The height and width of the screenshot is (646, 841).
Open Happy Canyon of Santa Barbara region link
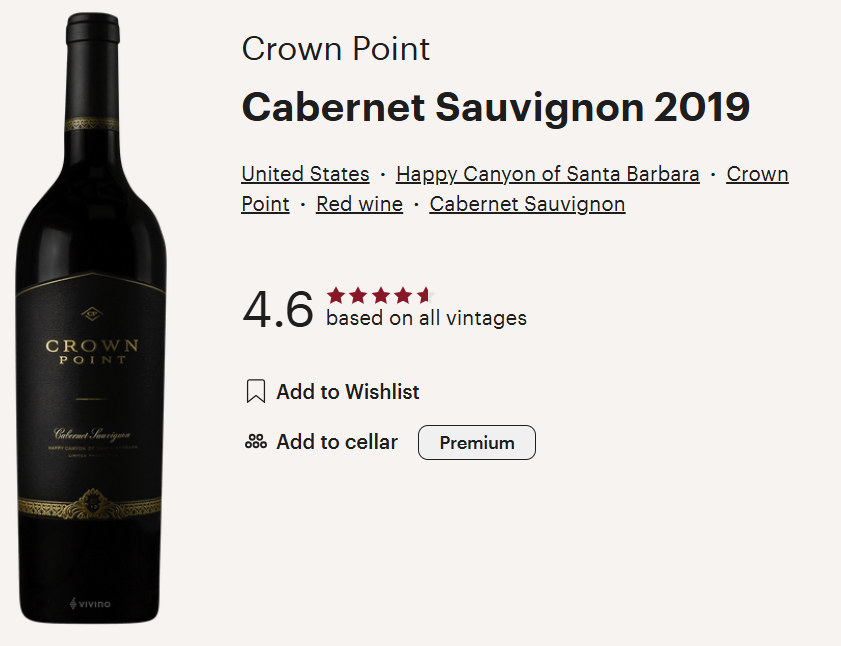(x=548, y=174)
